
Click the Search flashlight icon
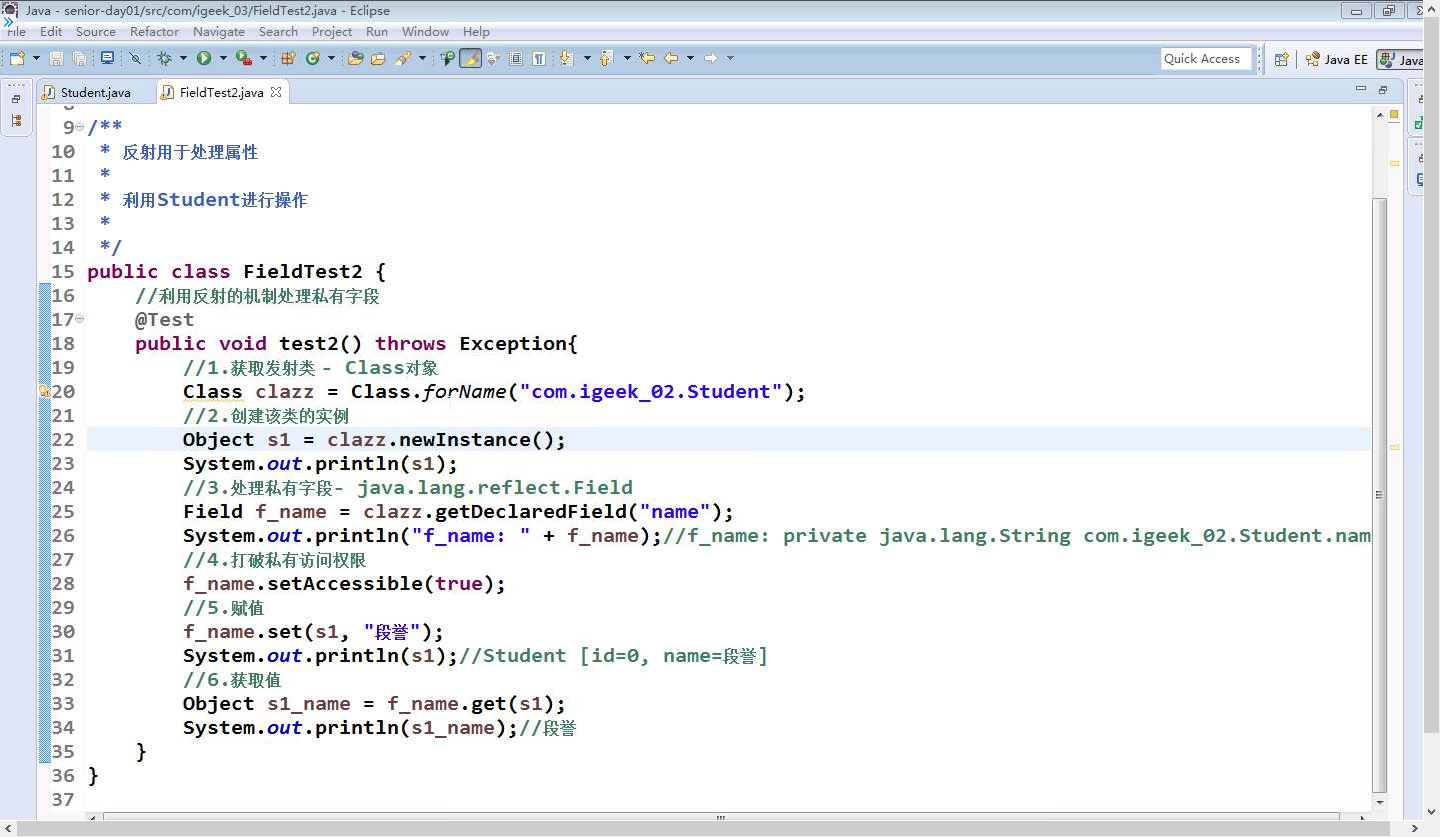pos(404,58)
